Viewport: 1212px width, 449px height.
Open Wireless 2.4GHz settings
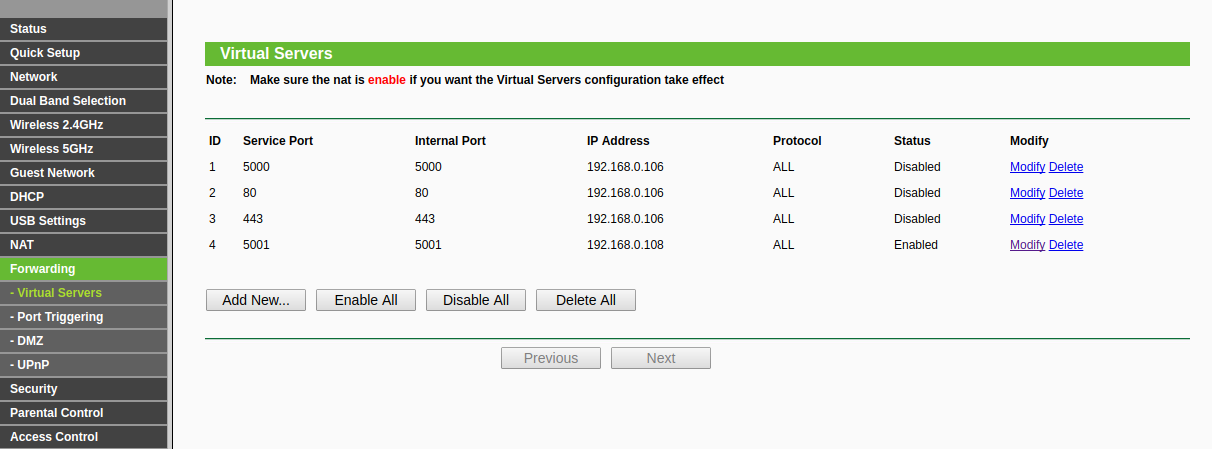84,125
